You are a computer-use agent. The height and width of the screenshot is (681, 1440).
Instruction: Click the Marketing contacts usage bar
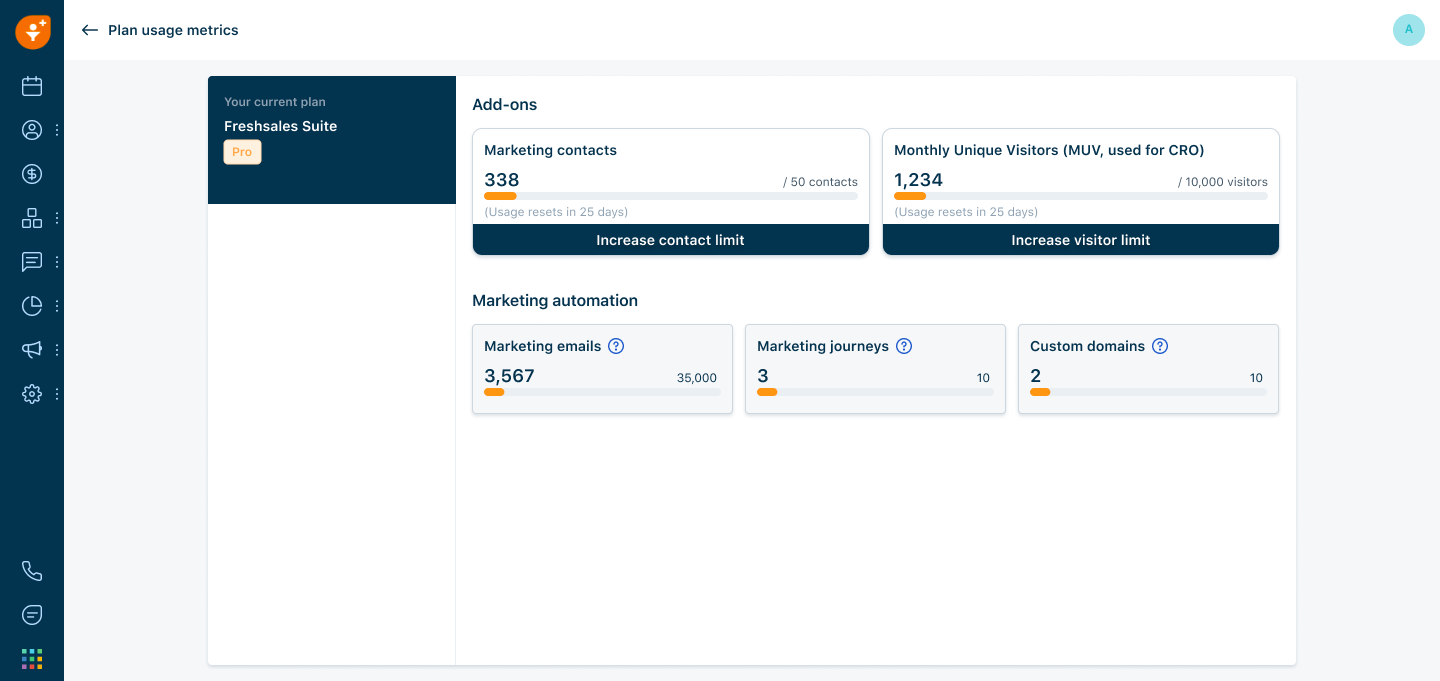point(671,196)
